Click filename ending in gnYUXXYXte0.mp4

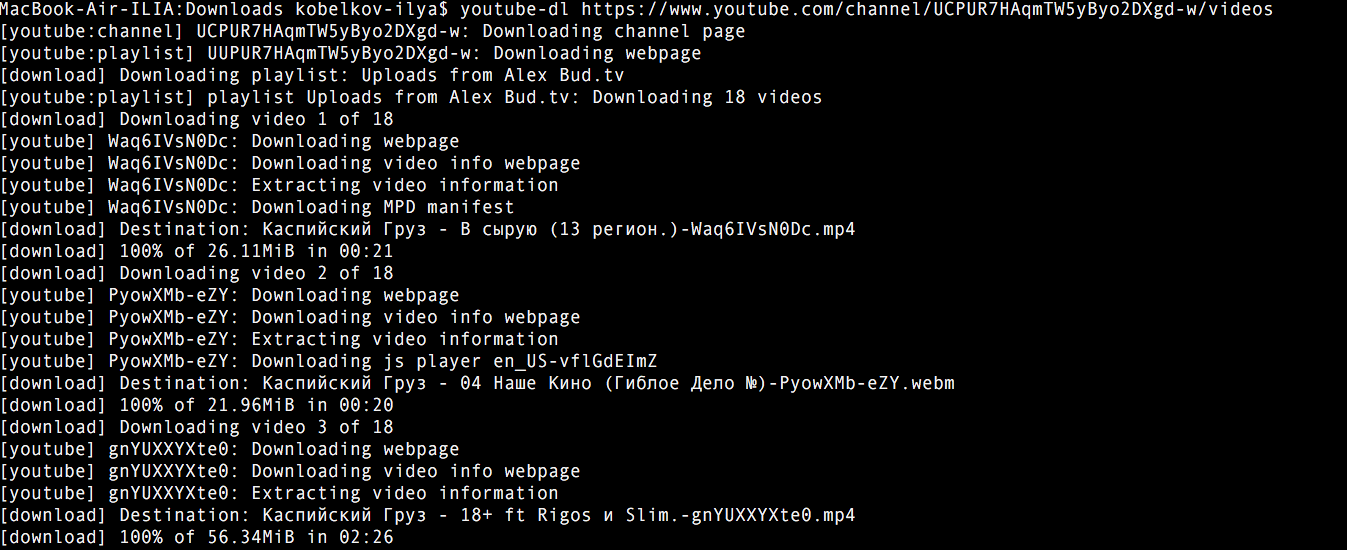(559, 515)
